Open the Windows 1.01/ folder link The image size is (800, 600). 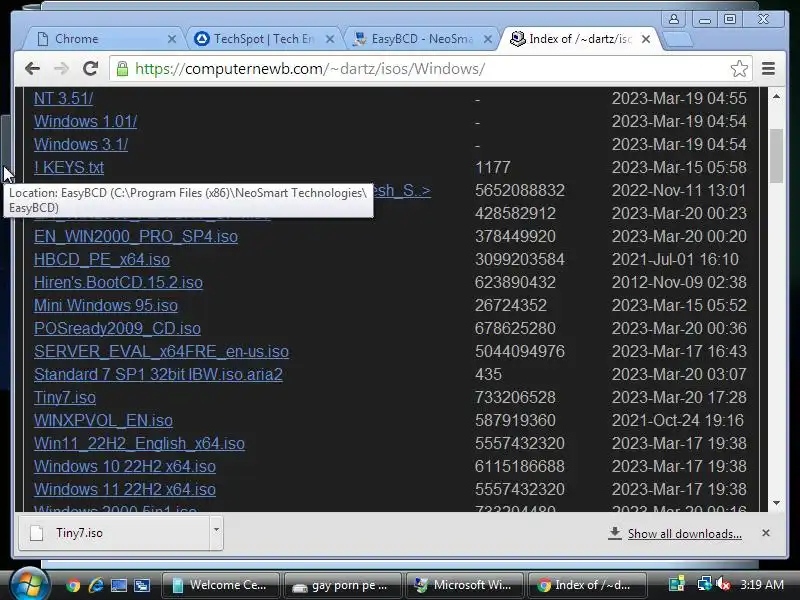coord(85,121)
